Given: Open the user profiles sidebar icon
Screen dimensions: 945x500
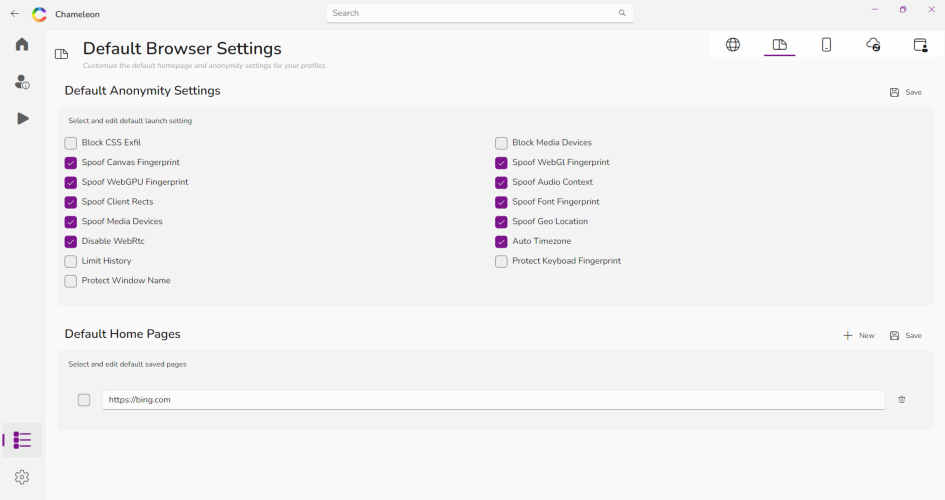Looking at the screenshot, I should tap(22, 81).
